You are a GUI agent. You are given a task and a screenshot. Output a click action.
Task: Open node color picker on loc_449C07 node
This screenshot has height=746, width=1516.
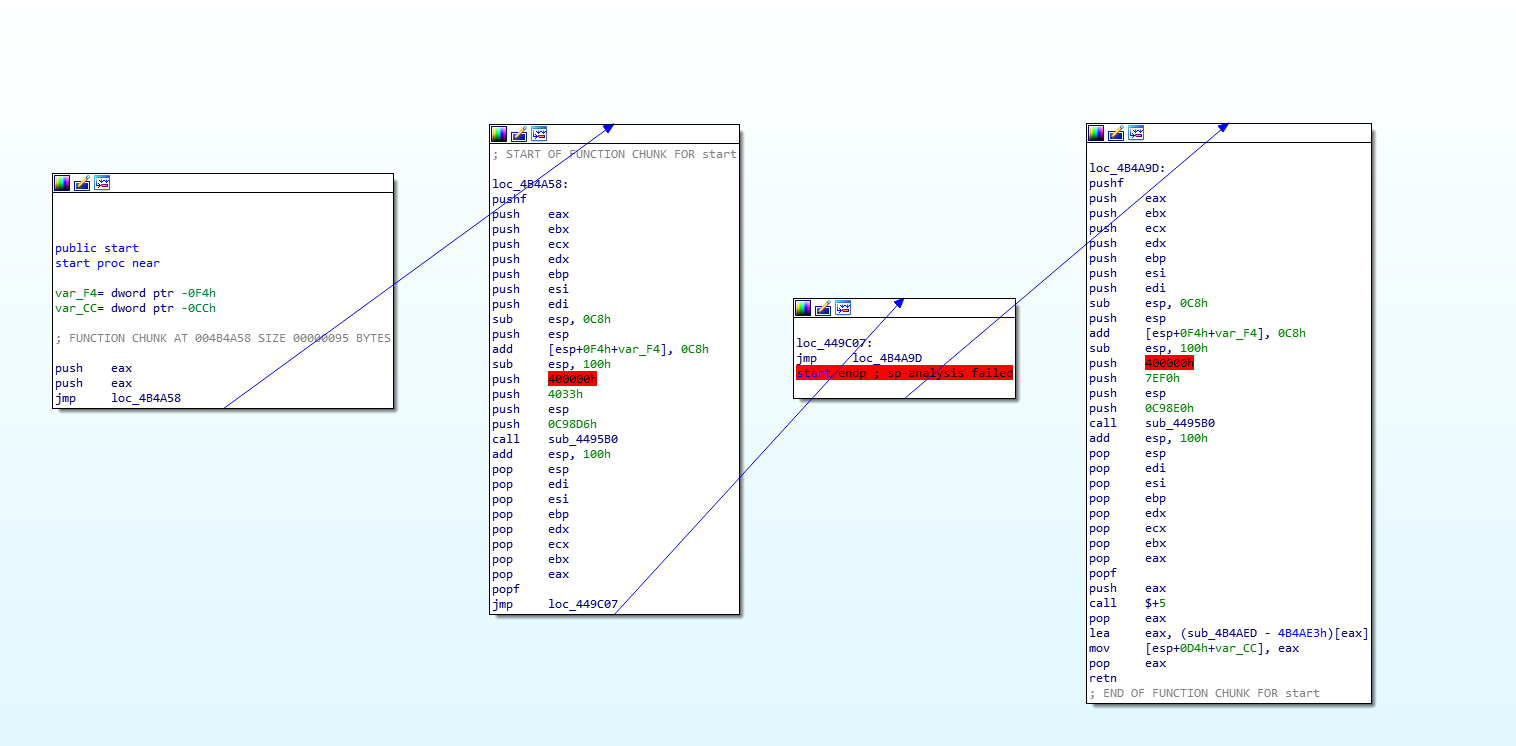[x=803, y=308]
